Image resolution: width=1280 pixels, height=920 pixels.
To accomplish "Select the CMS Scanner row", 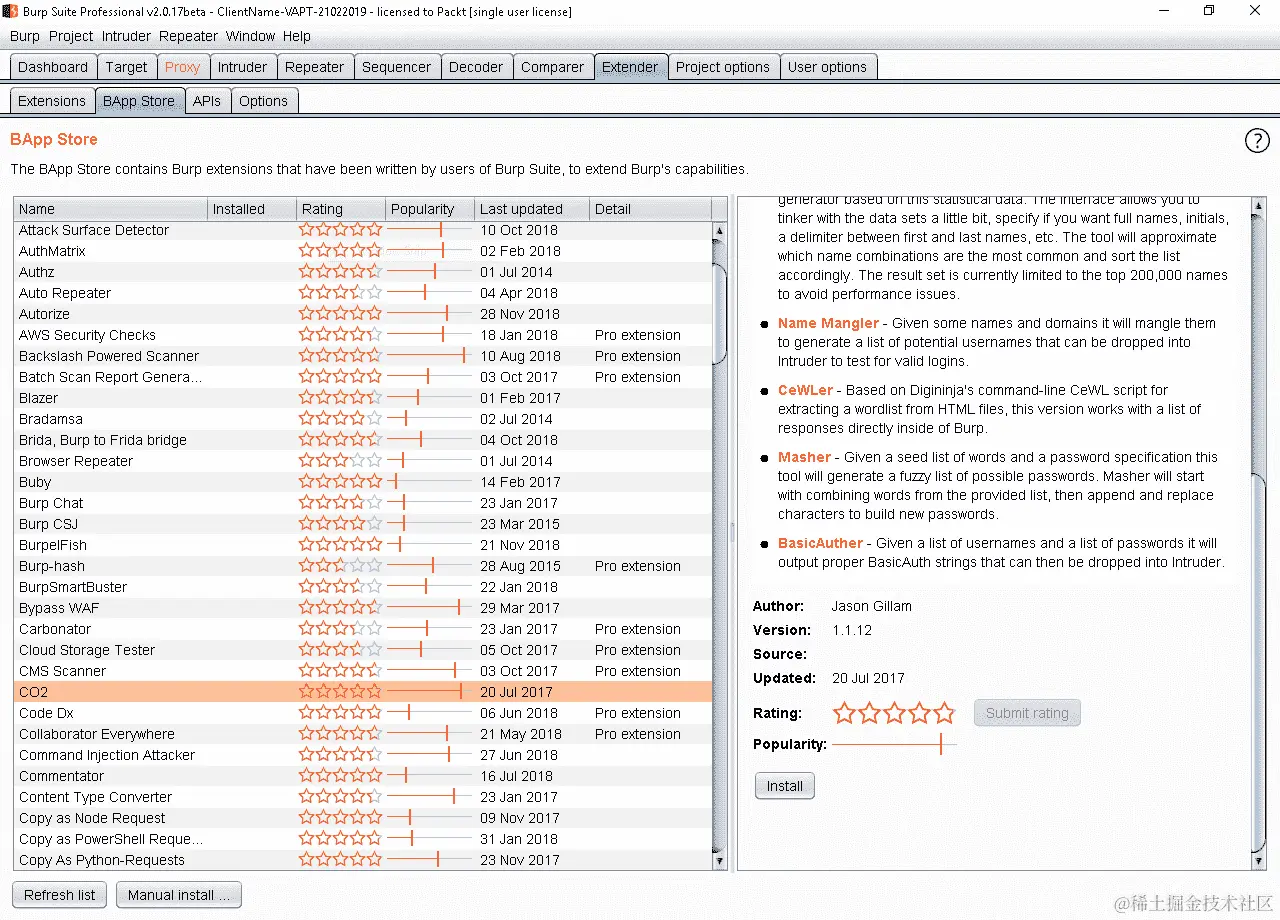I will (363, 671).
